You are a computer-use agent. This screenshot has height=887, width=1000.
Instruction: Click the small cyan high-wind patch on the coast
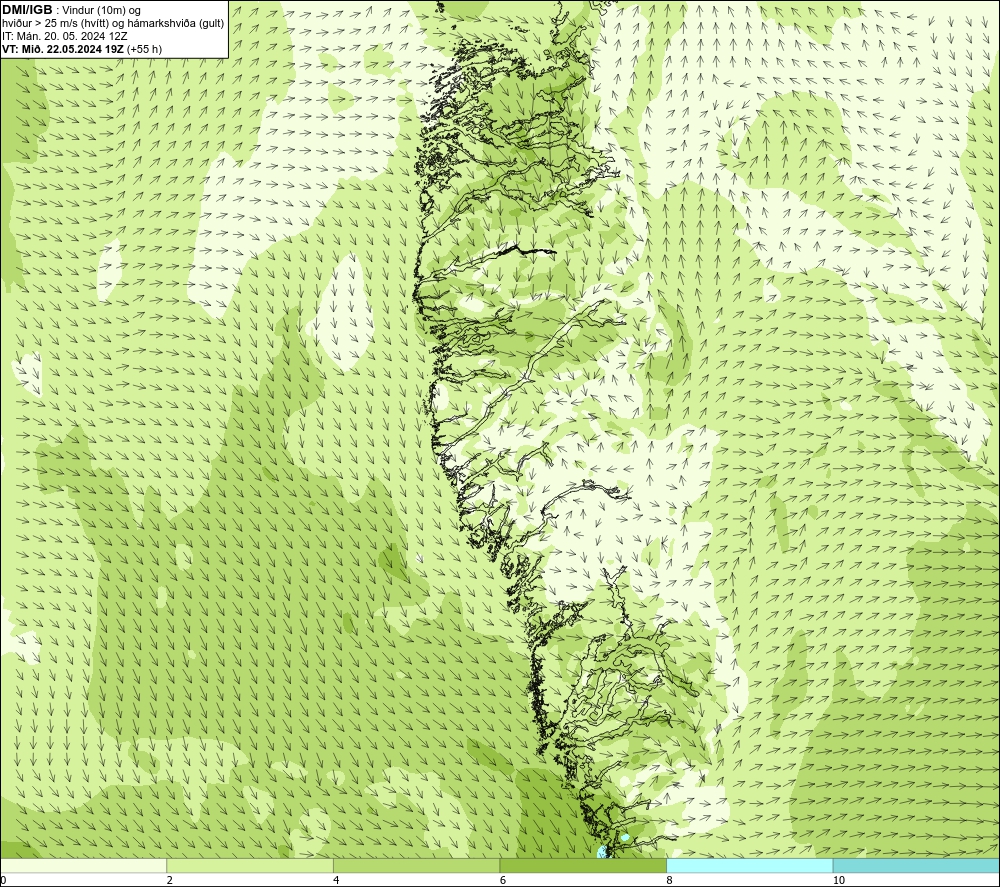coord(601,851)
